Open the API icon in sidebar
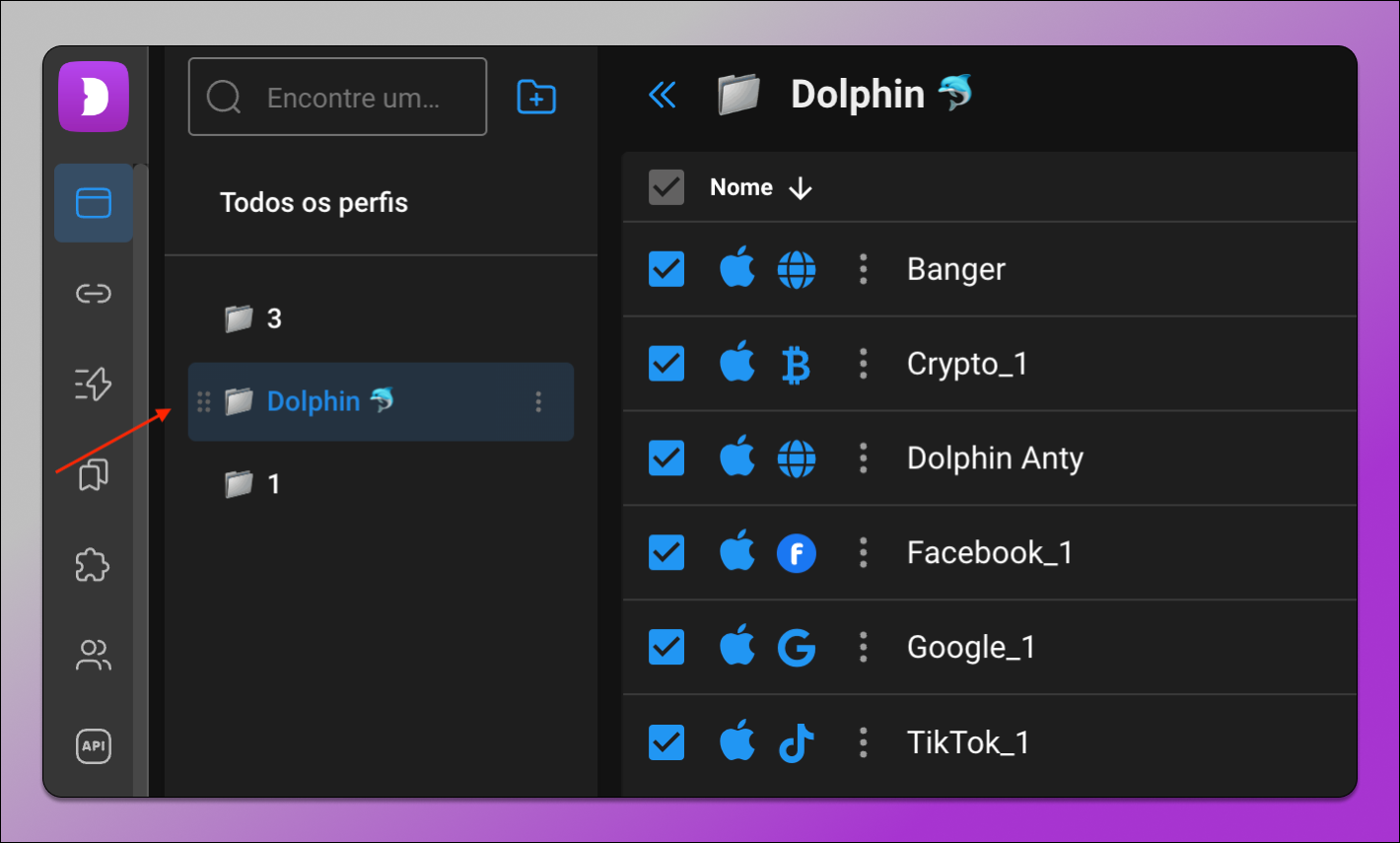Image resolution: width=1400 pixels, height=843 pixels. point(94,746)
